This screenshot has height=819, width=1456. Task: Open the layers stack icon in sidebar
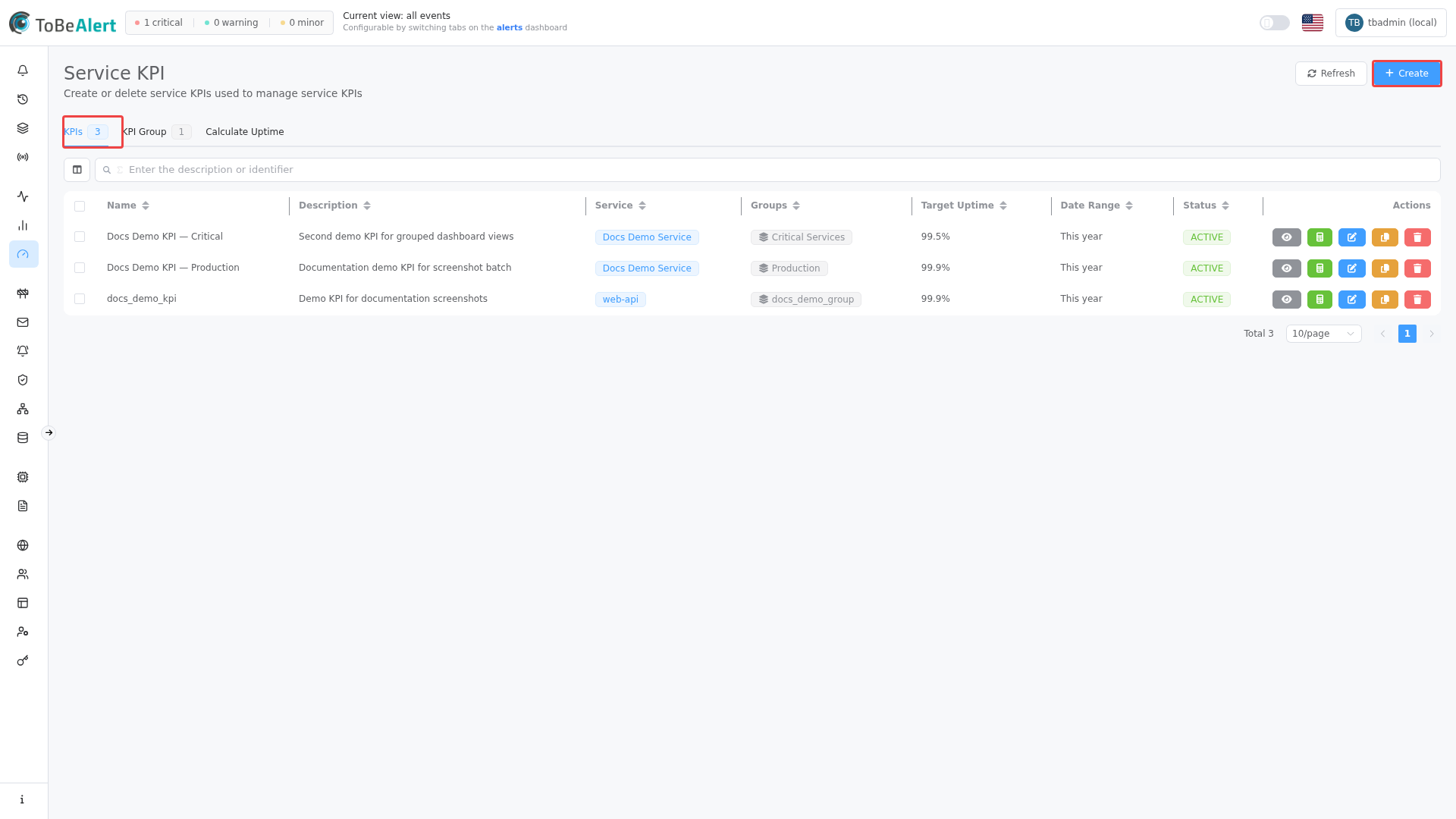tap(23, 128)
